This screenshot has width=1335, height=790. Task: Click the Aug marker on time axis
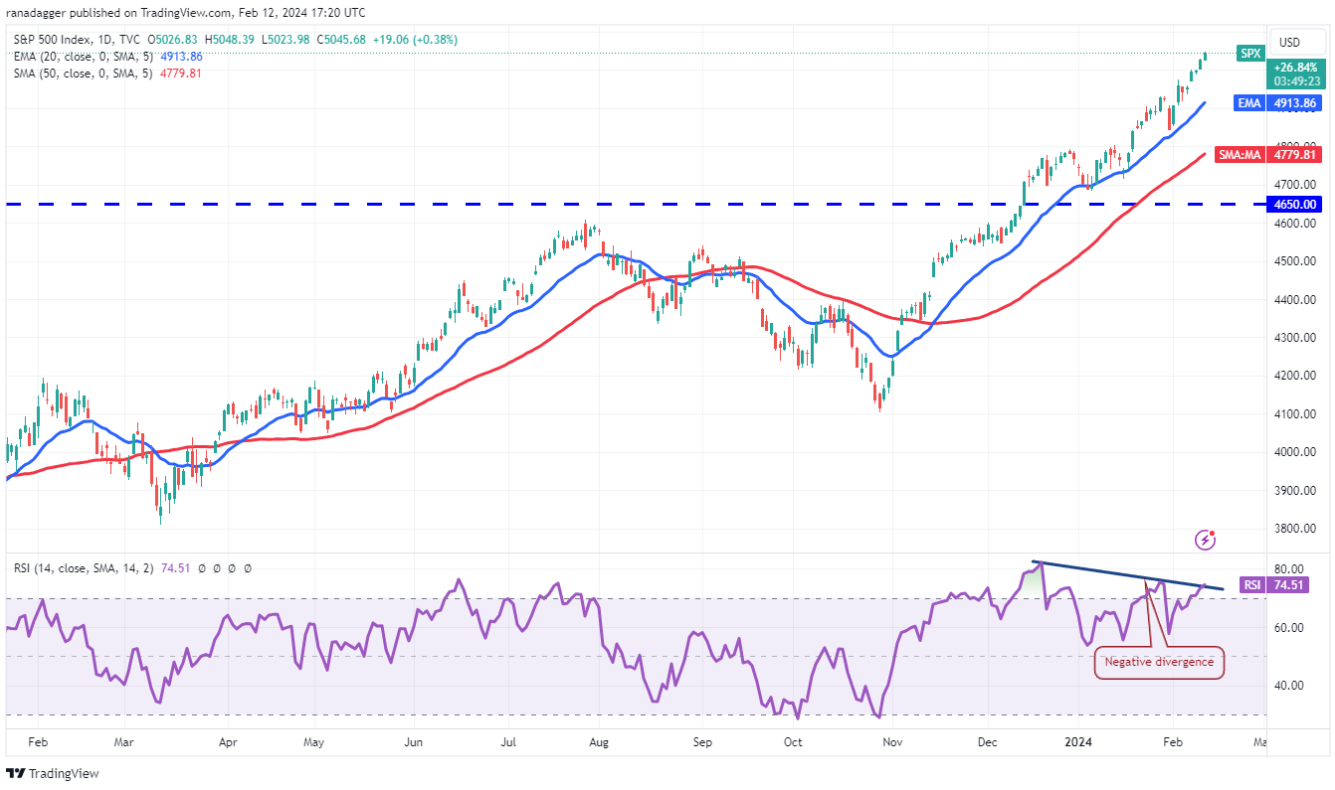click(598, 743)
